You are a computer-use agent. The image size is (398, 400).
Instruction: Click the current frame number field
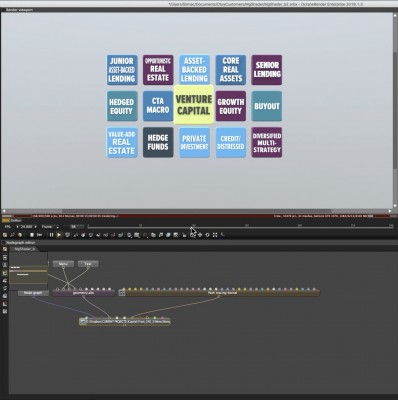pos(74,227)
